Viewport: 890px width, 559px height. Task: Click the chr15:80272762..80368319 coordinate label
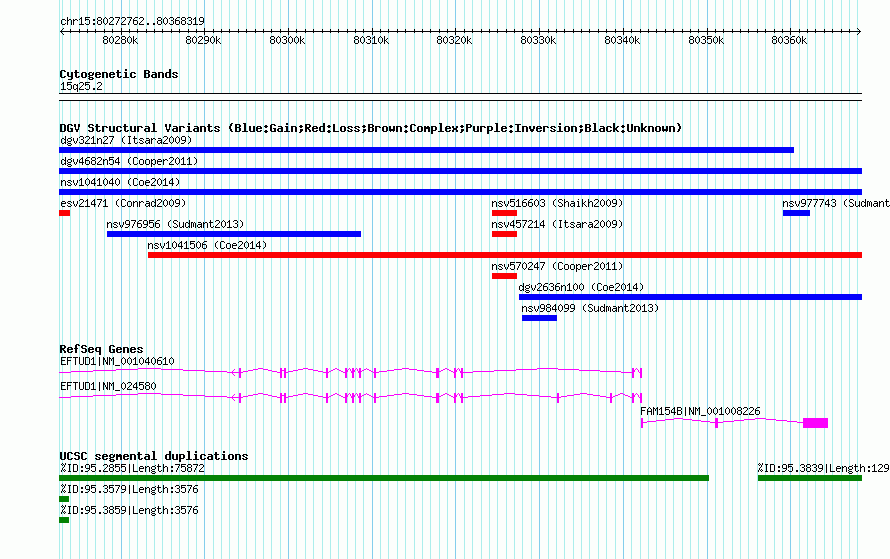[x=132, y=21]
